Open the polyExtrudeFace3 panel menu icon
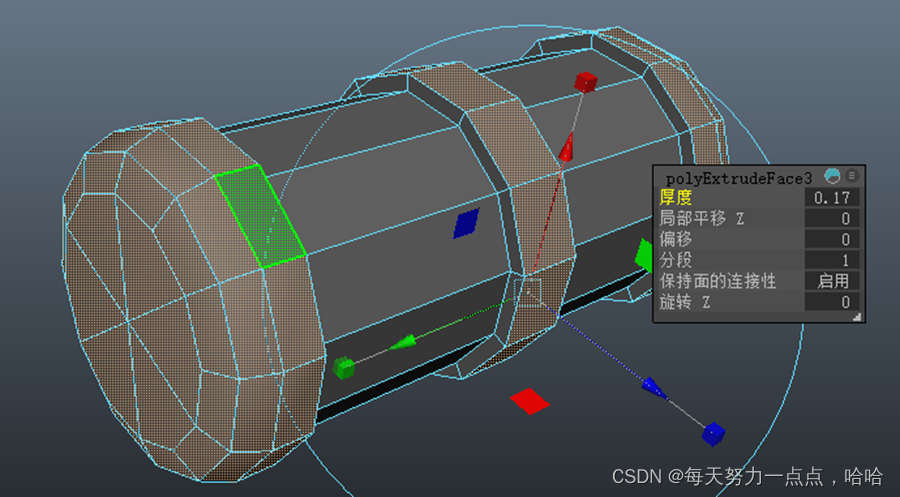Screen dimensions: 900x497 coord(852,176)
